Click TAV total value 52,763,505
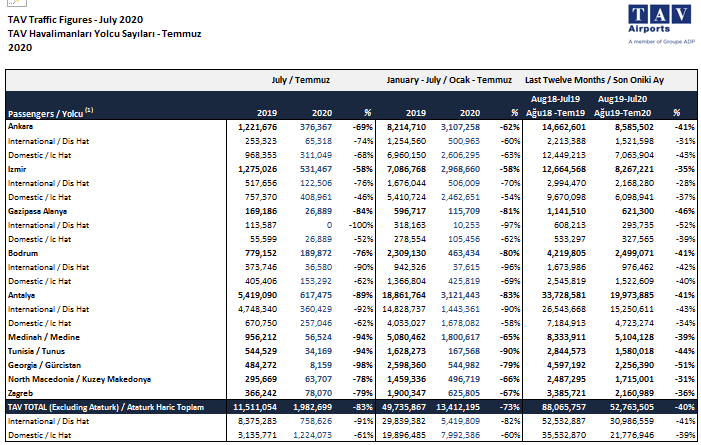701x445 pixels. 631,407
